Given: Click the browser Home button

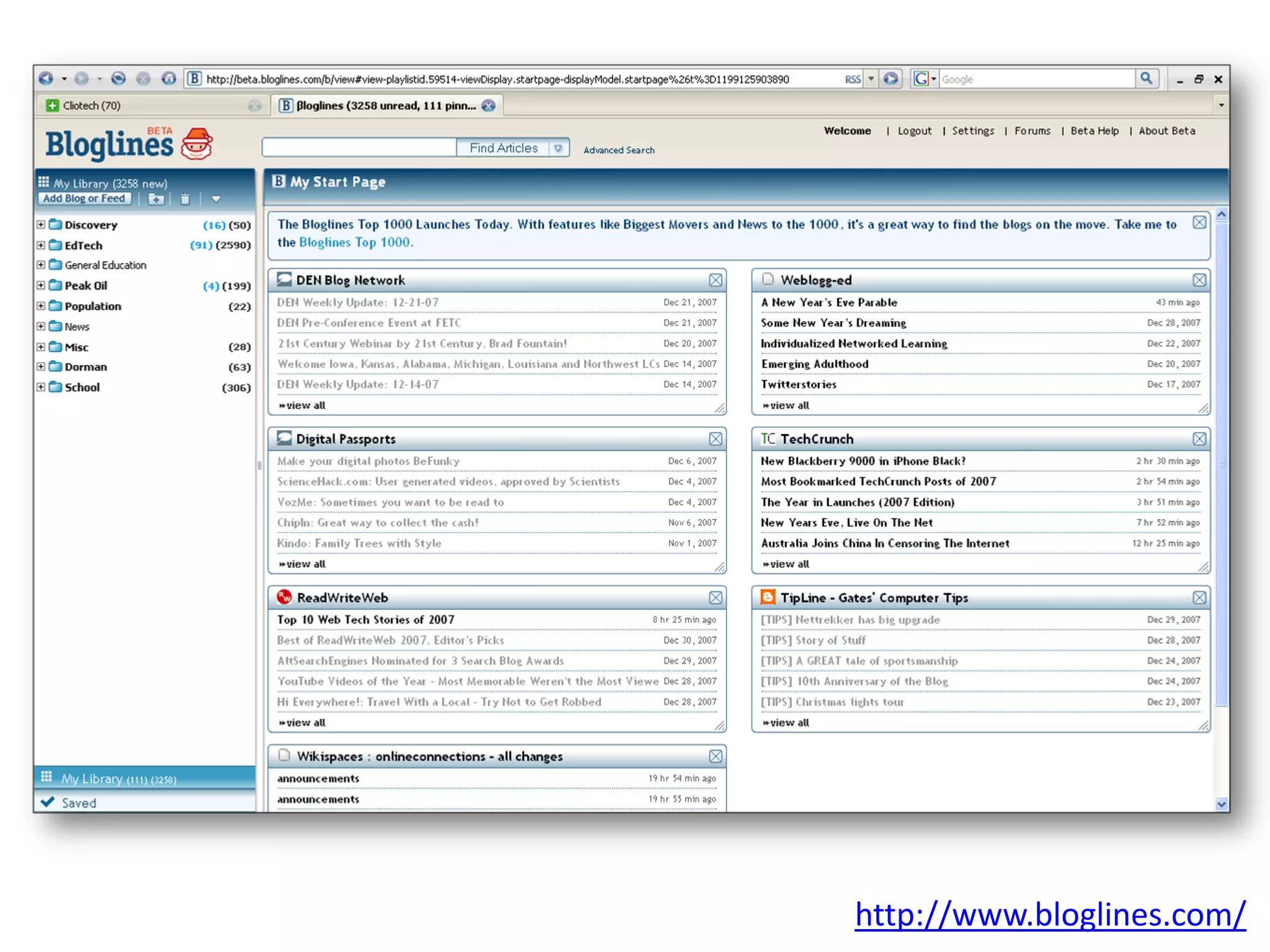Looking at the screenshot, I should point(169,79).
